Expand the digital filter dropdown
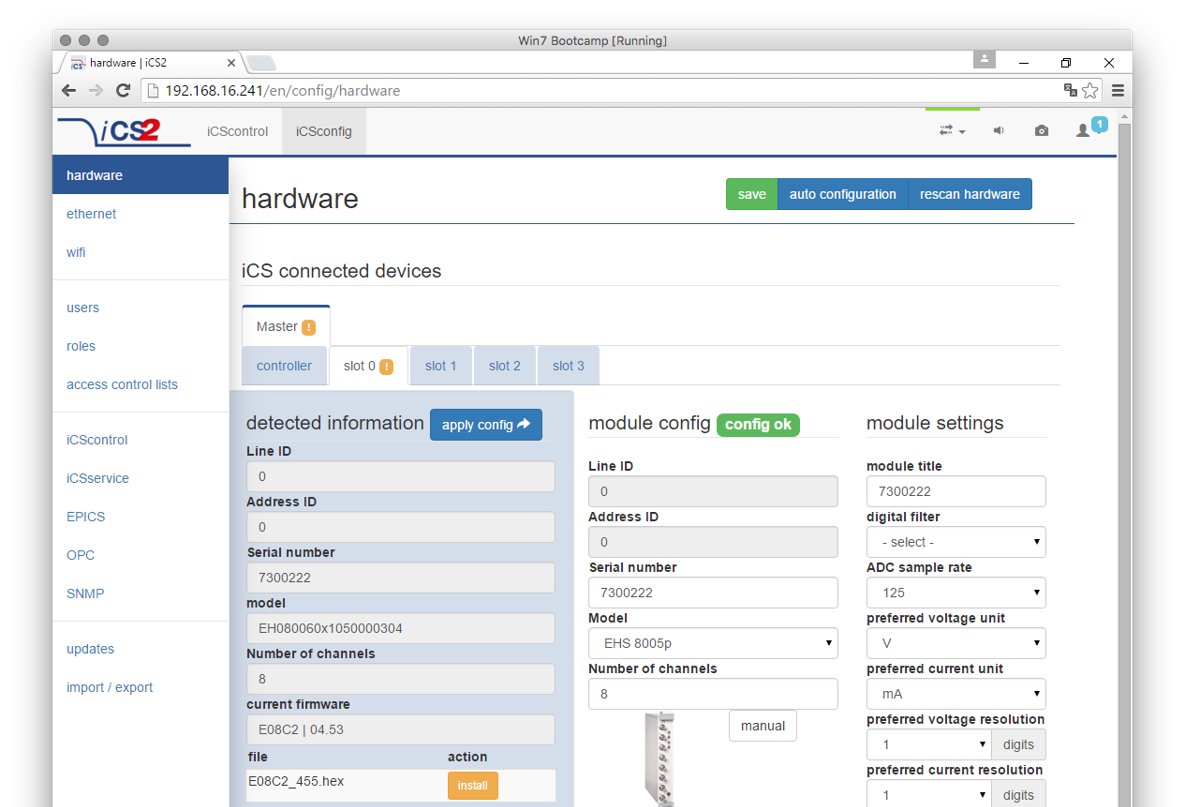Viewport: 1185px width, 807px height. click(955, 542)
